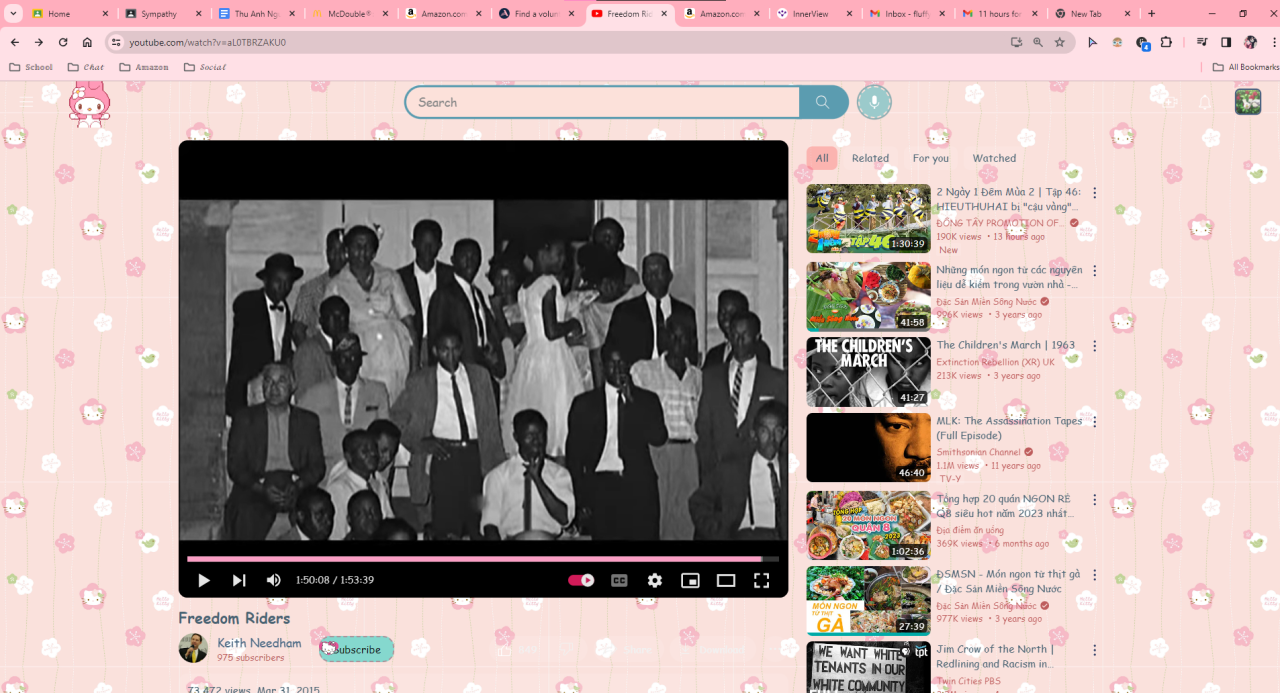
Task: Bookmark this page with the star
Action: tap(1060, 42)
